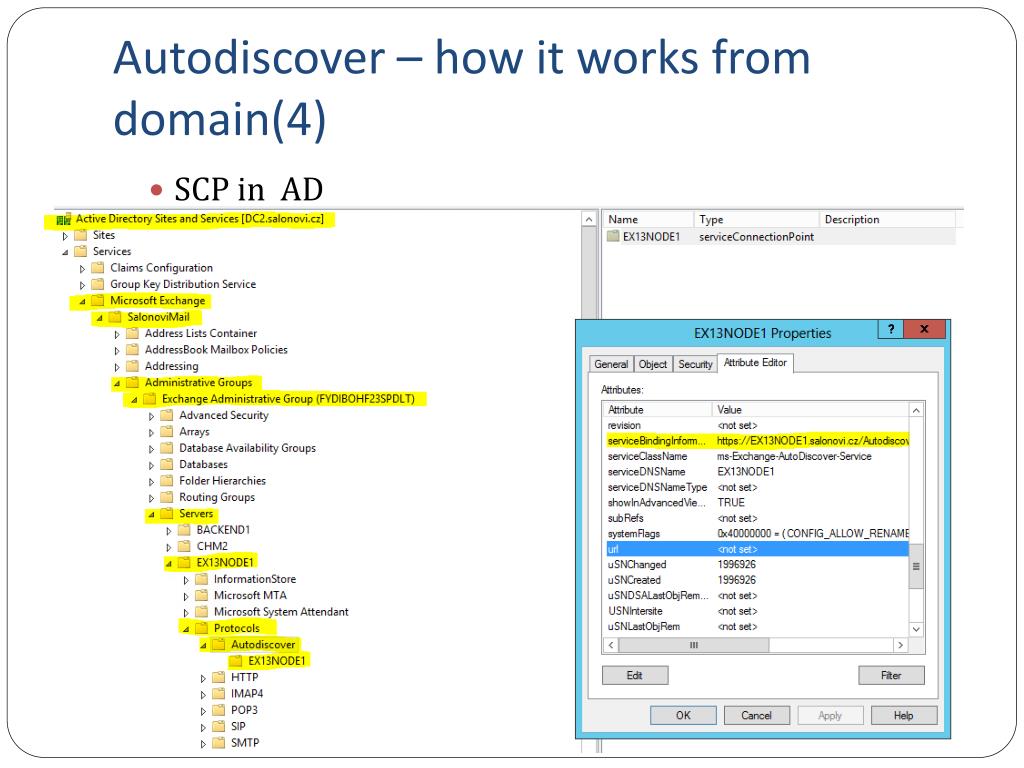Select the url attribute row
The height and width of the screenshot is (768, 1024).
[758, 549]
